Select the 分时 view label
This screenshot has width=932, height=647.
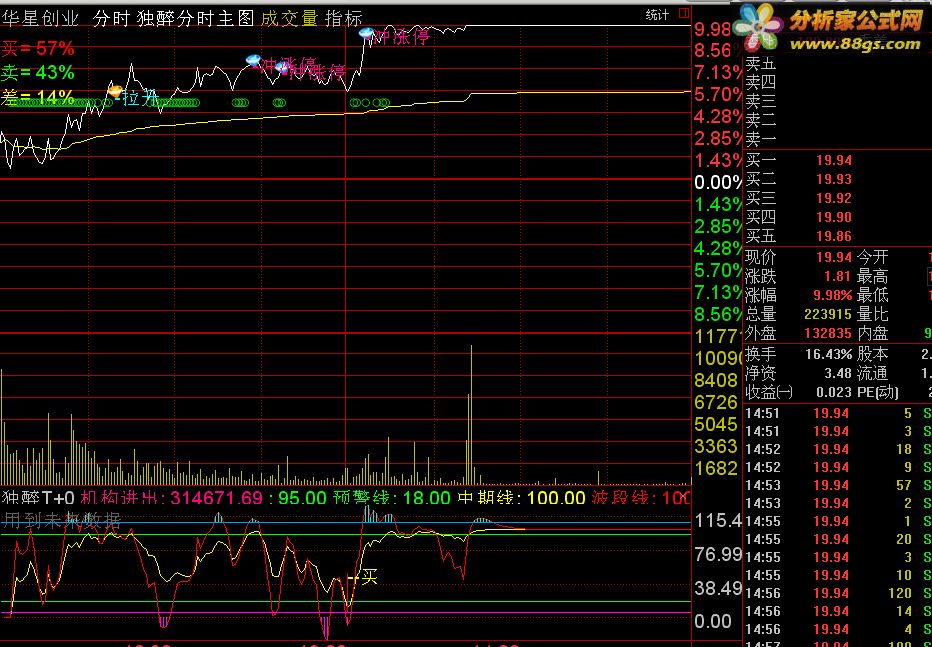pos(111,18)
